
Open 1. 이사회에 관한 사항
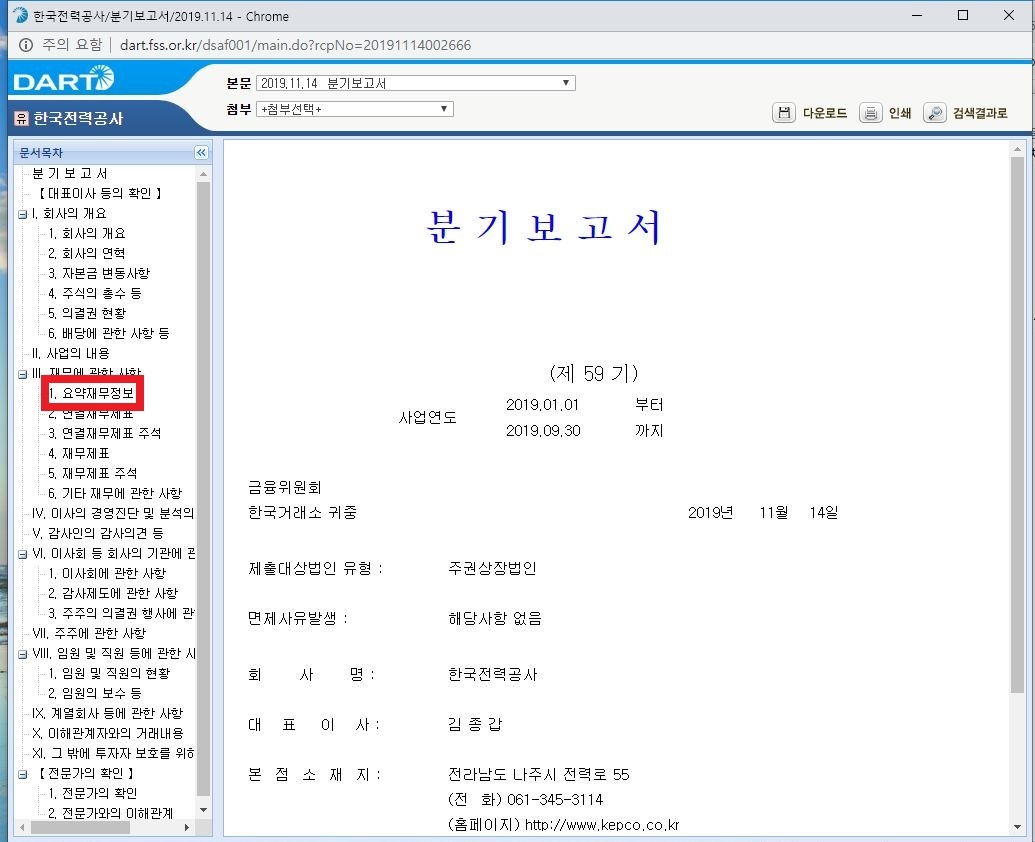coord(107,573)
